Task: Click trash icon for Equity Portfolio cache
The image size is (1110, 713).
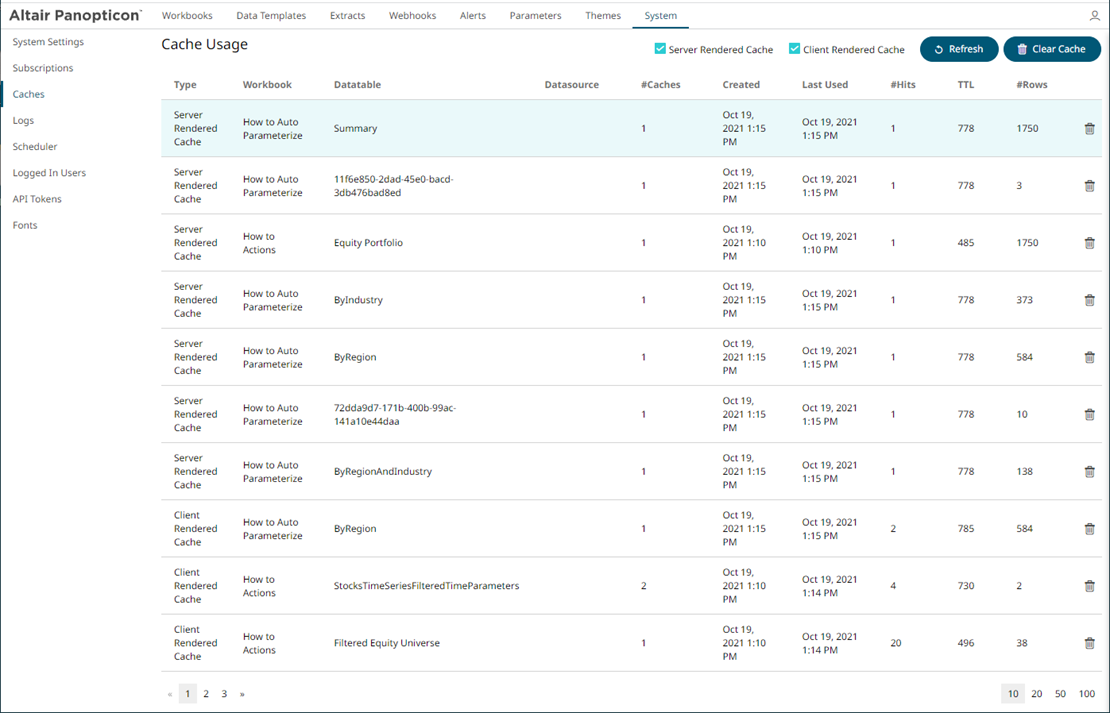Action: (x=1089, y=243)
